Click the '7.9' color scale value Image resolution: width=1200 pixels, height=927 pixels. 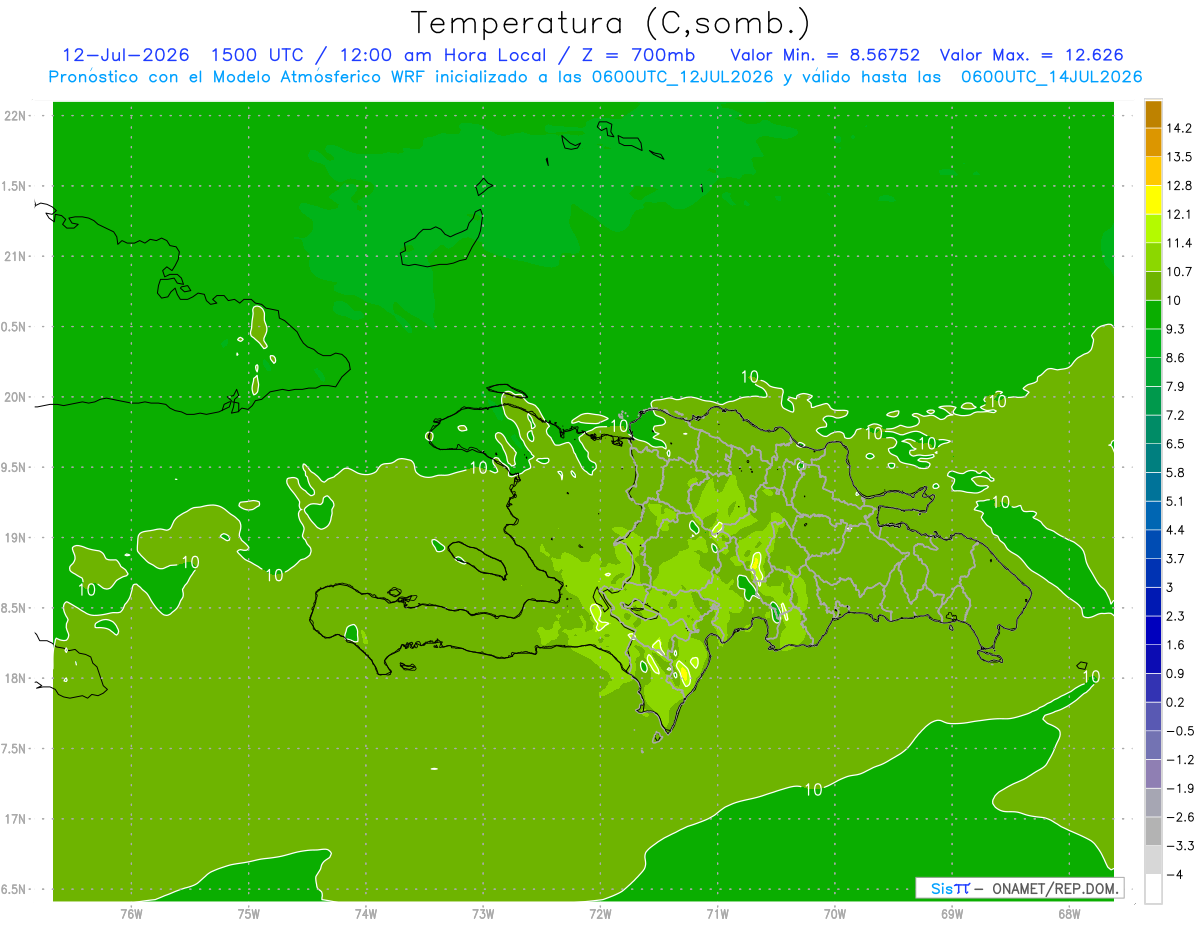pos(1177,386)
